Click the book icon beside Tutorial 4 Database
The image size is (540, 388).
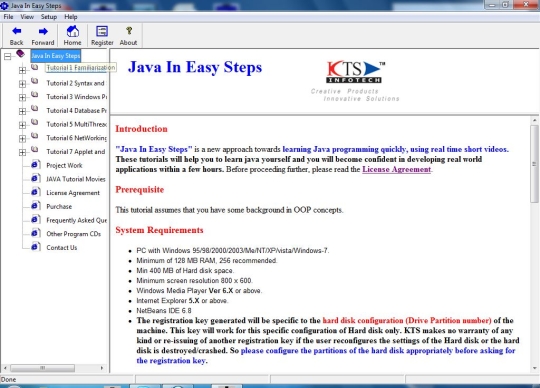click(x=34, y=108)
